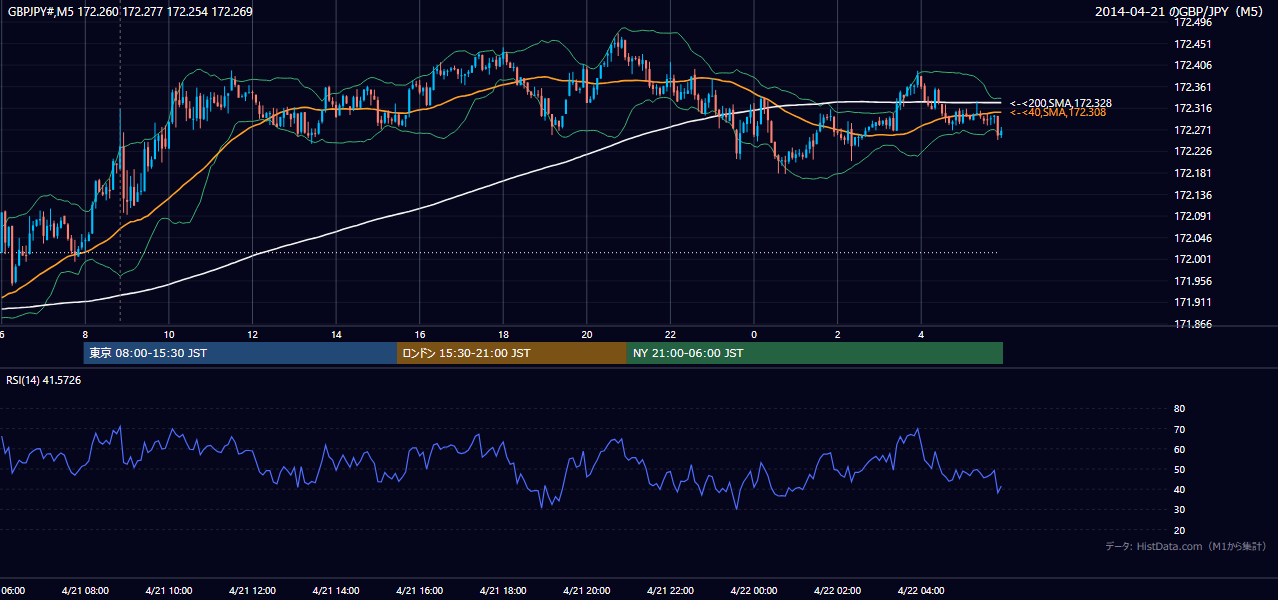Click price axis value 172.046
1278x600 pixels.
[x=1194, y=238]
